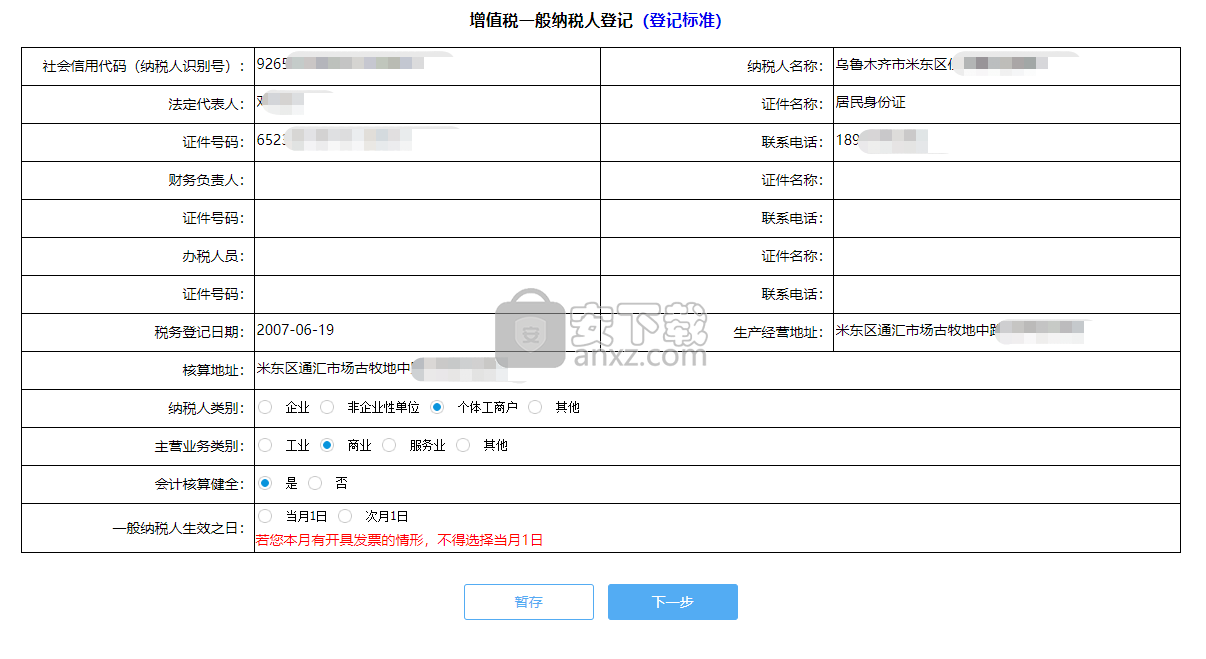The height and width of the screenshot is (659, 1206).
Task: Click the 核算地址 value field
Action: click(717, 371)
